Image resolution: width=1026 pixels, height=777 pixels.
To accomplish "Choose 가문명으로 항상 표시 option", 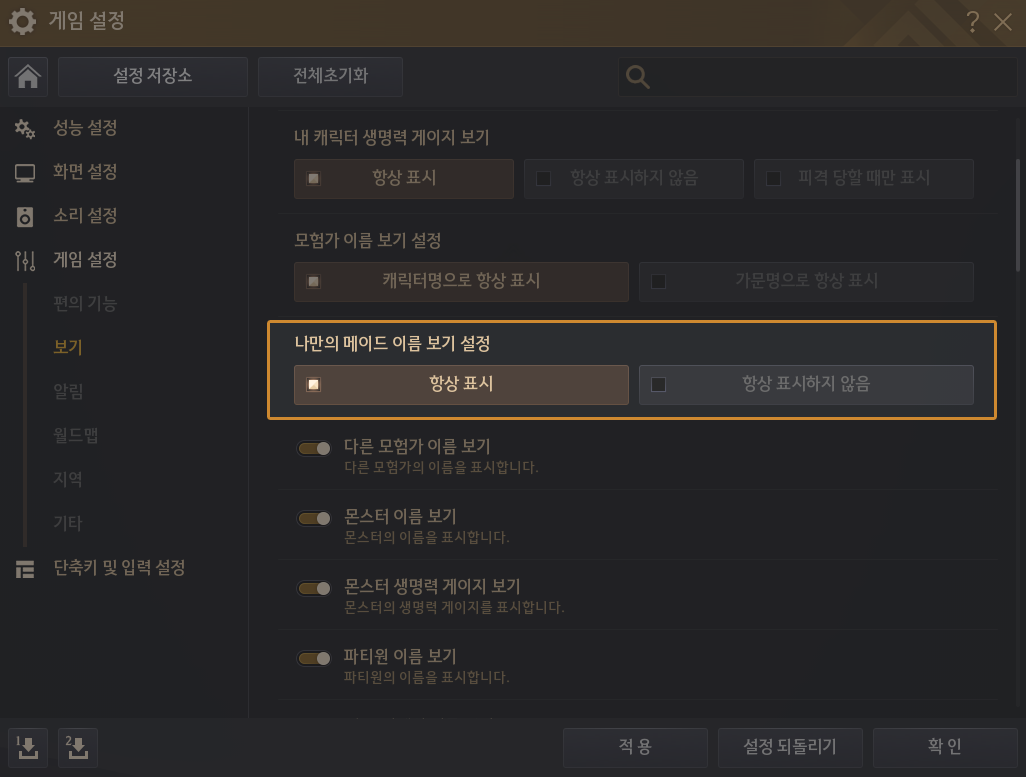I will (x=805, y=281).
